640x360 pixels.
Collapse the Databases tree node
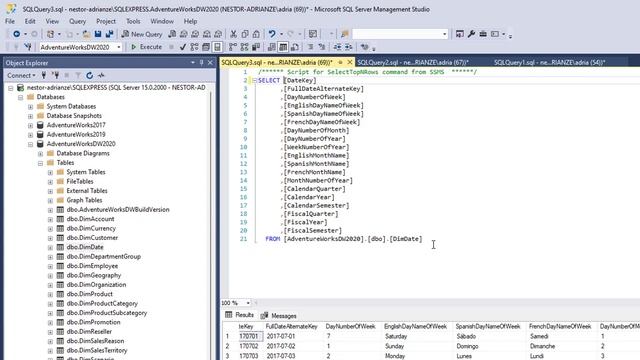click(20, 97)
